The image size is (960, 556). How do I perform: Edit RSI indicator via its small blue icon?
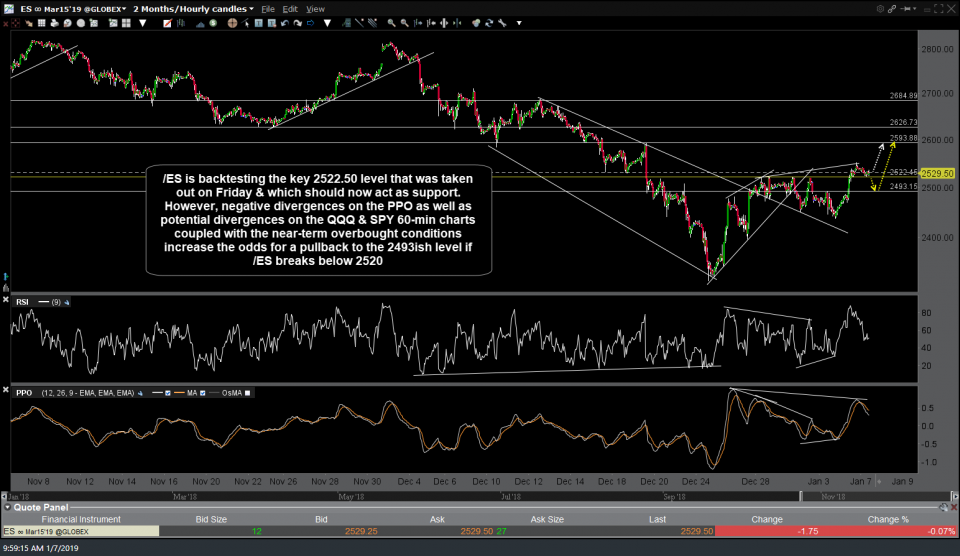pyautogui.click(x=67, y=302)
